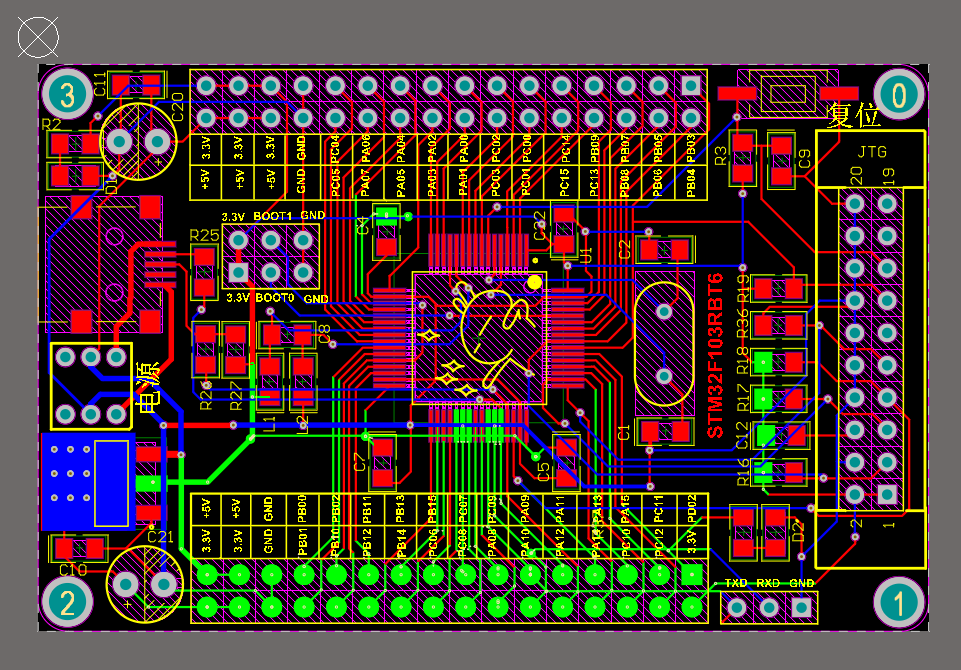Click the crossed-circle origin marker
The image size is (961, 670).
pos(38,37)
